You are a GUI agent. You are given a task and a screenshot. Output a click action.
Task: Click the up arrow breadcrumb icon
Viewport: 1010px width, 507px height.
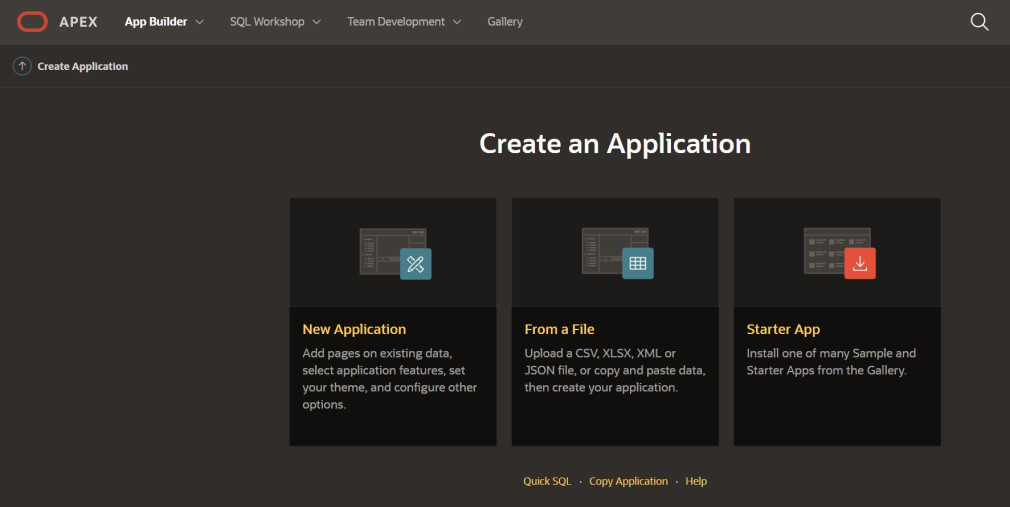(22, 66)
